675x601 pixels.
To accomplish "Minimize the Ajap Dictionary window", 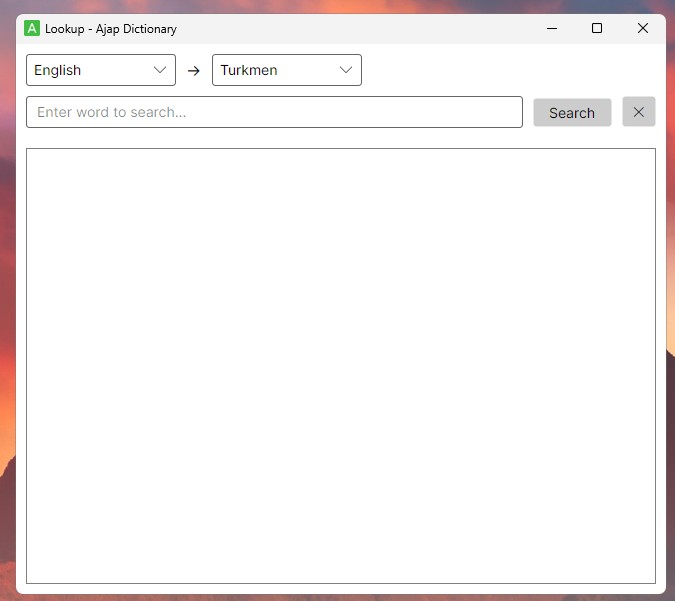I will [552, 29].
